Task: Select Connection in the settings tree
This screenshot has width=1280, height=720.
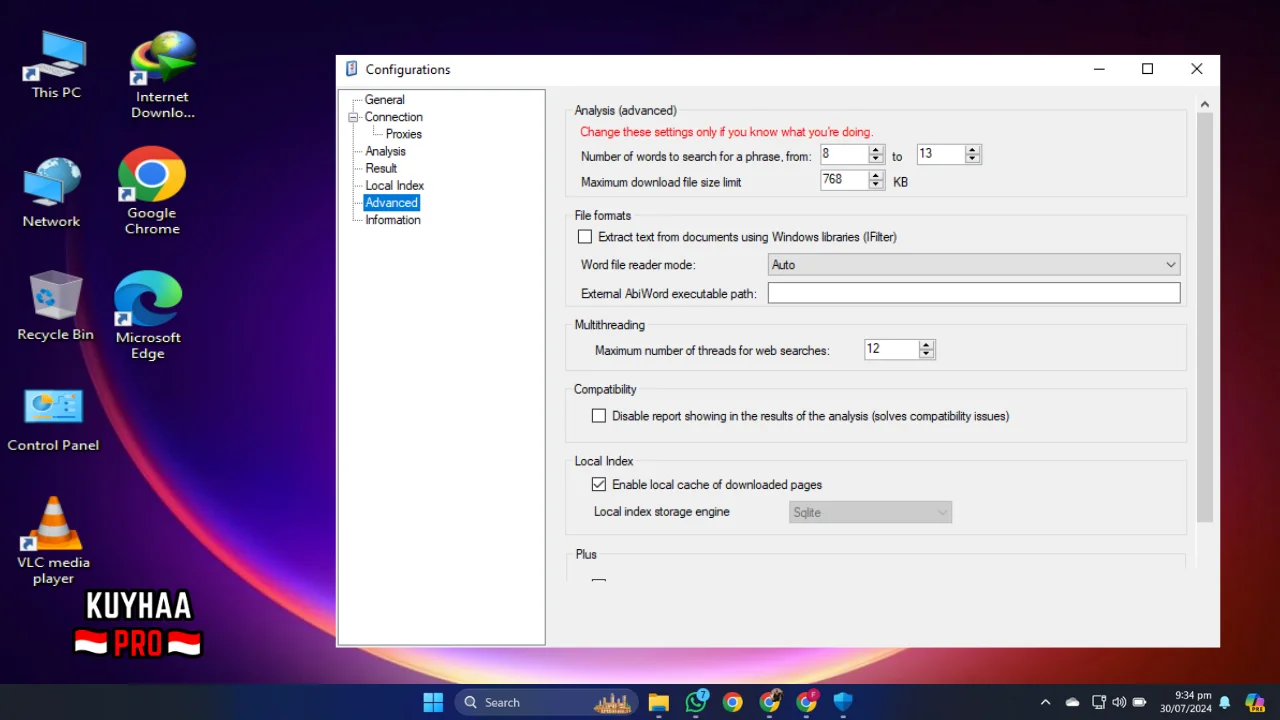Action: 394,117
